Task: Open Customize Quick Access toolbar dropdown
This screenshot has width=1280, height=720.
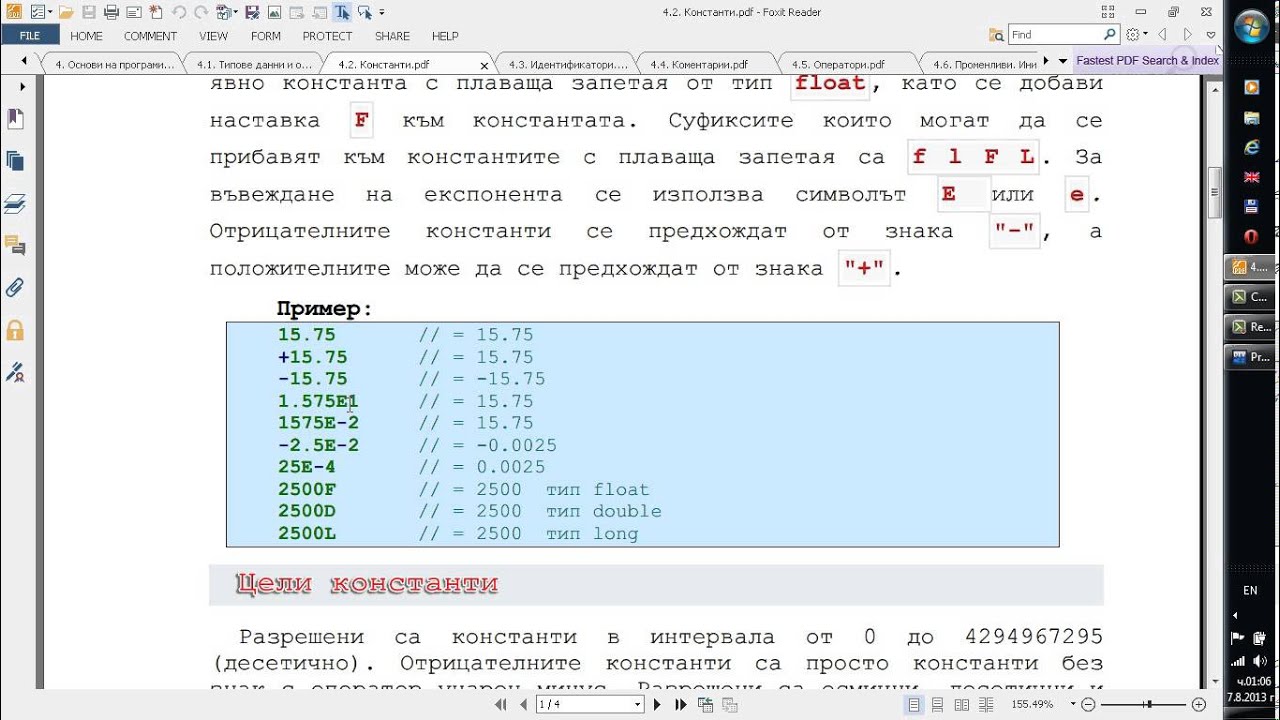Action: (x=381, y=13)
